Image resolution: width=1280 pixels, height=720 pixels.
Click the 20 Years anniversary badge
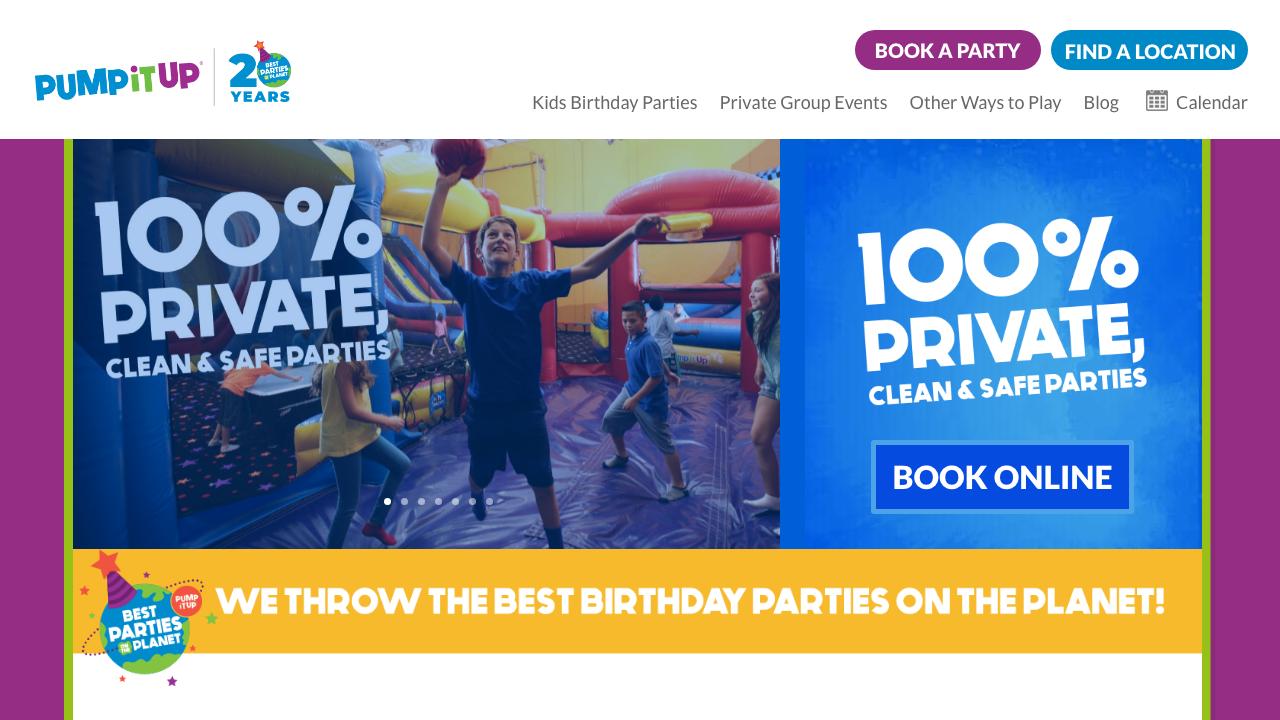click(259, 73)
